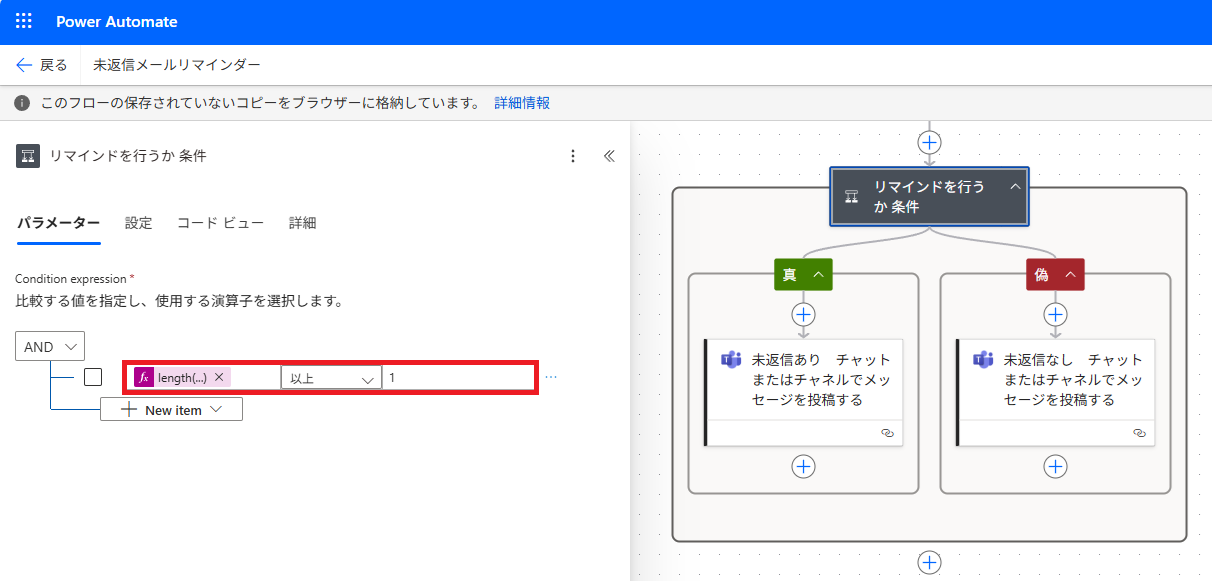Open the three-dot options menu in the panel

[573, 156]
